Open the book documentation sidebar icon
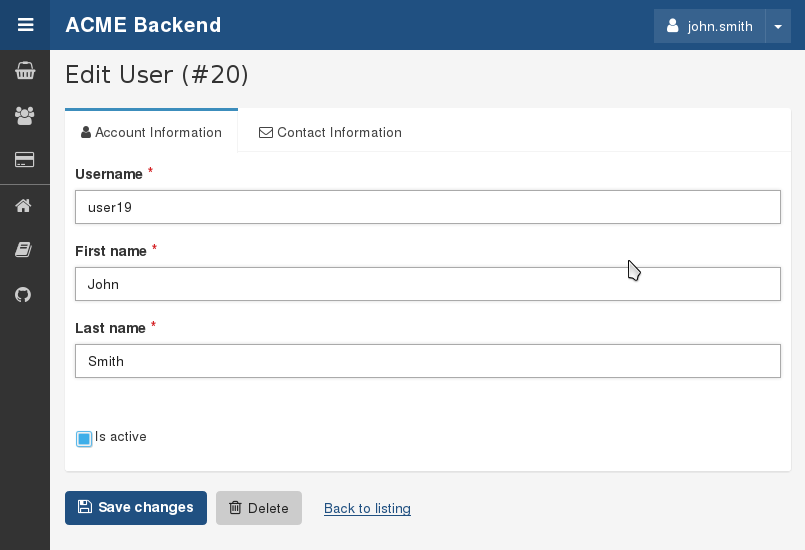Image resolution: width=805 pixels, height=550 pixels. pyautogui.click(x=25, y=250)
